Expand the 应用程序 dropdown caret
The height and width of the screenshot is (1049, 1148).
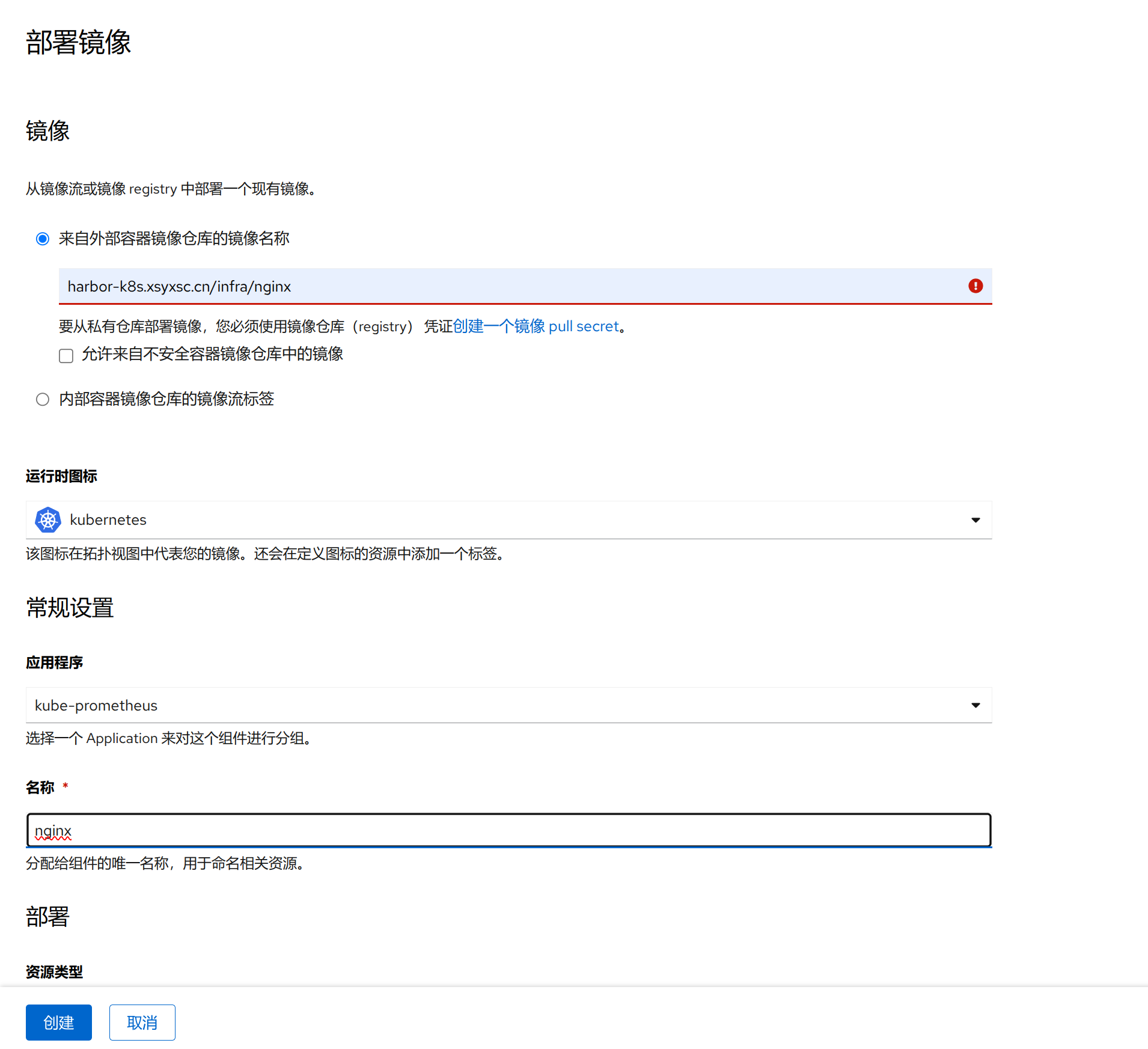tap(975, 705)
